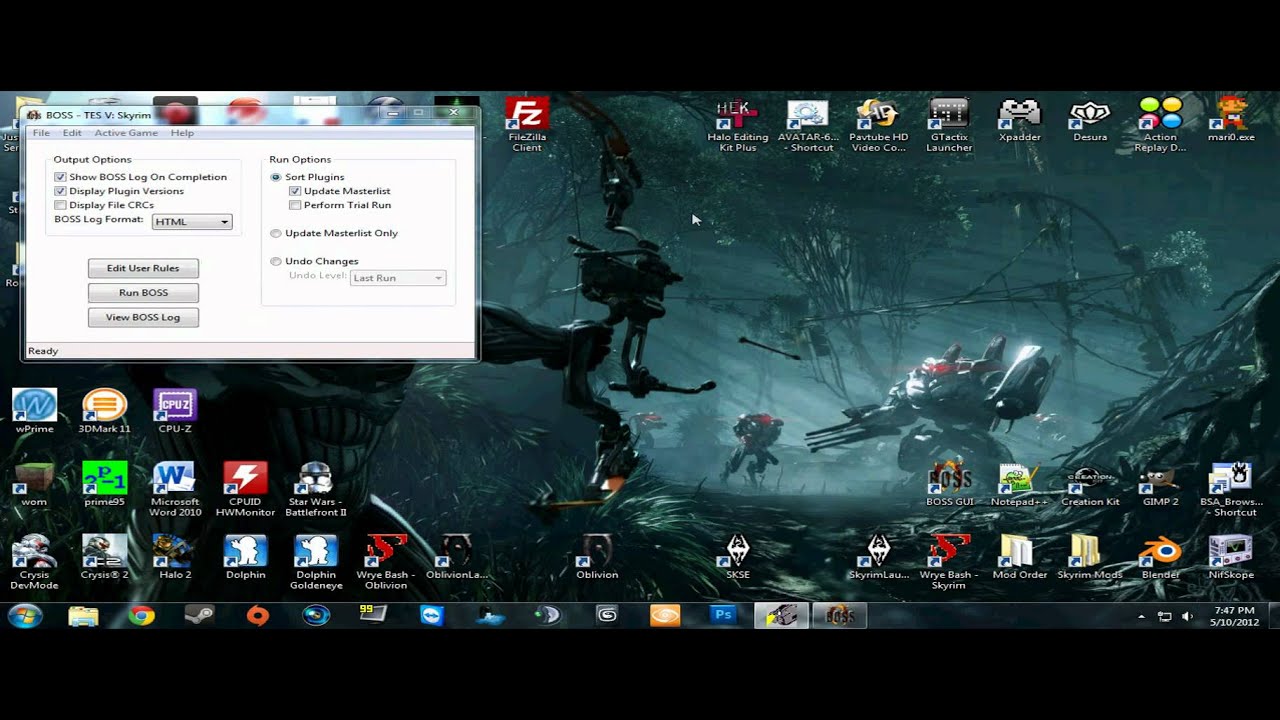Image resolution: width=1280 pixels, height=720 pixels.
Task: Open the taskbar clock showing 7:47 PM
Action: click(1234, 616)
